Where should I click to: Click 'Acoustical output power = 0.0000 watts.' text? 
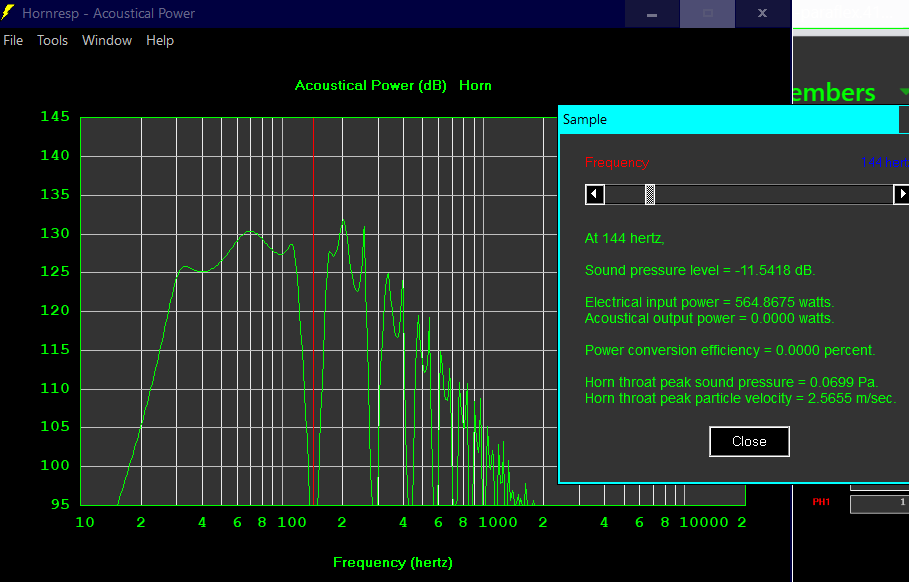click(709, 318)
